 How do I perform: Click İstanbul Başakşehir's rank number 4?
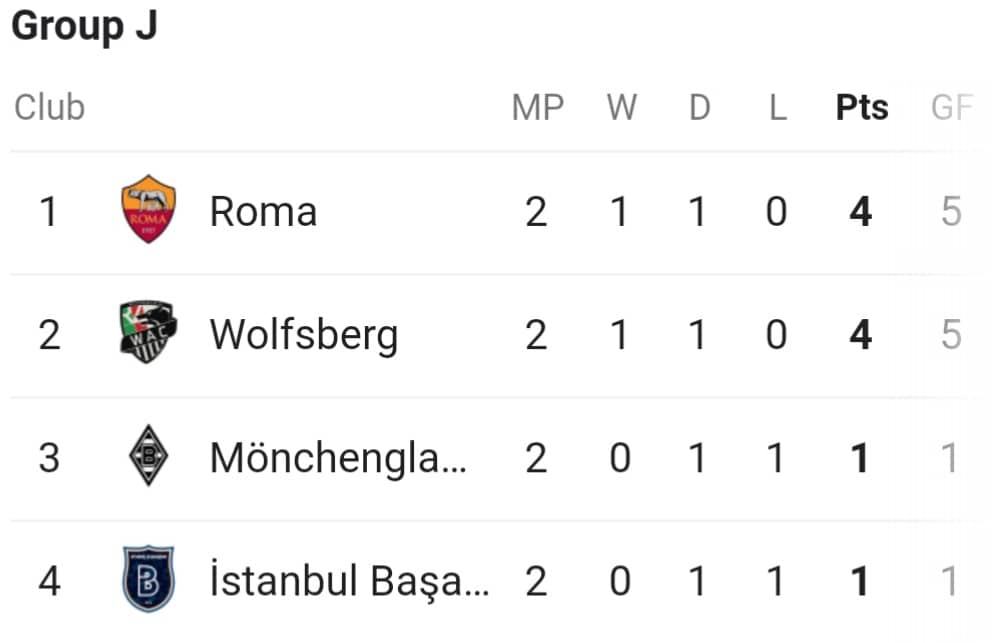(x=49, y=581)
